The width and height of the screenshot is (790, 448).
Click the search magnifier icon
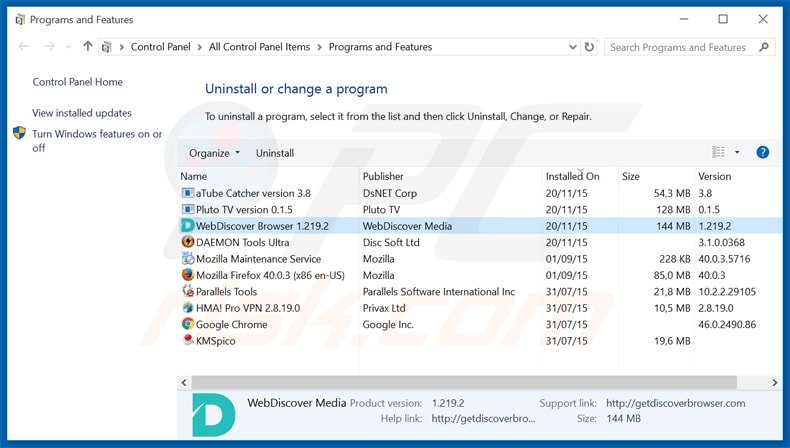coord(763,47)
